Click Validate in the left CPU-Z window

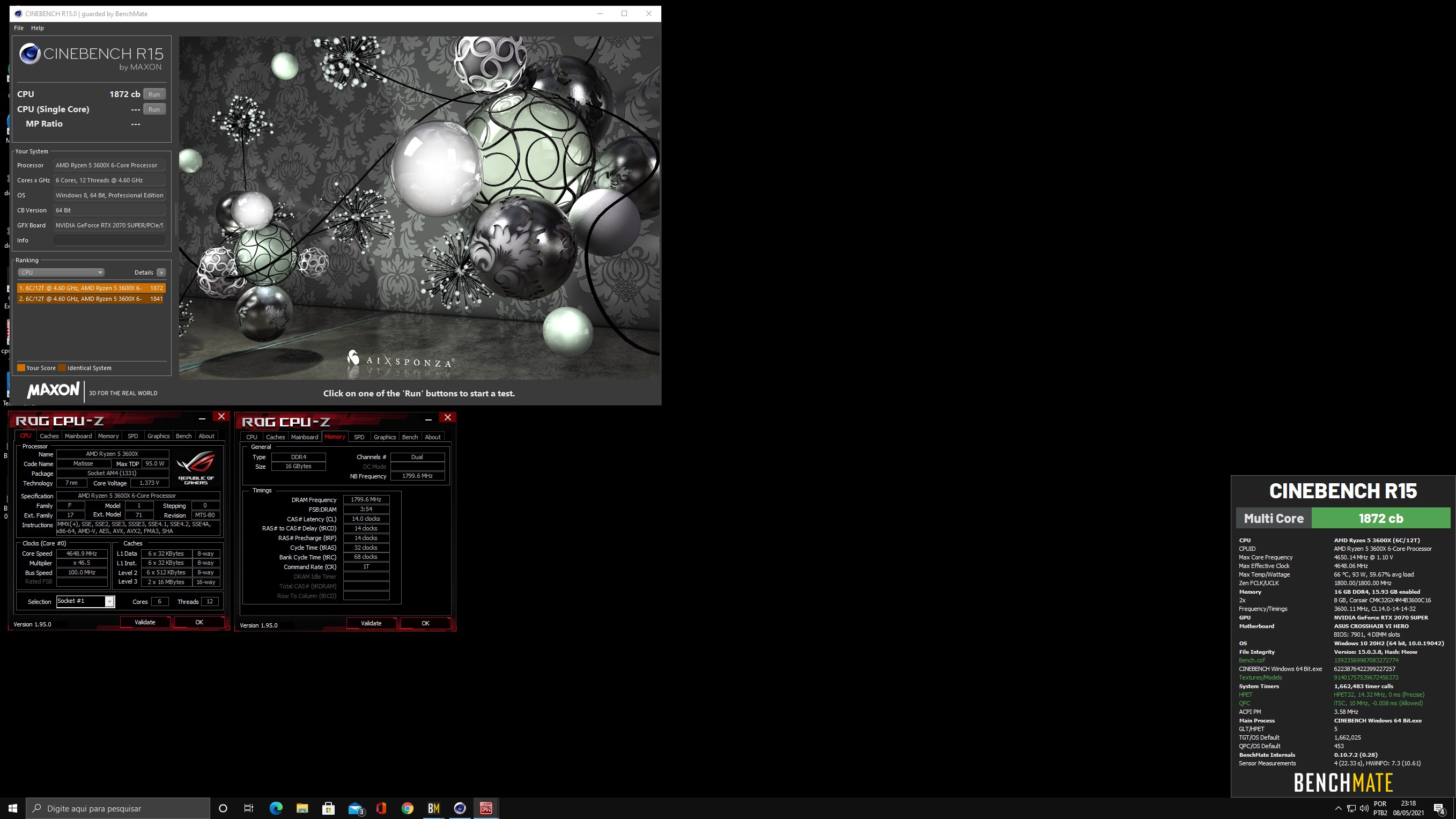click(x=145, y=622)
